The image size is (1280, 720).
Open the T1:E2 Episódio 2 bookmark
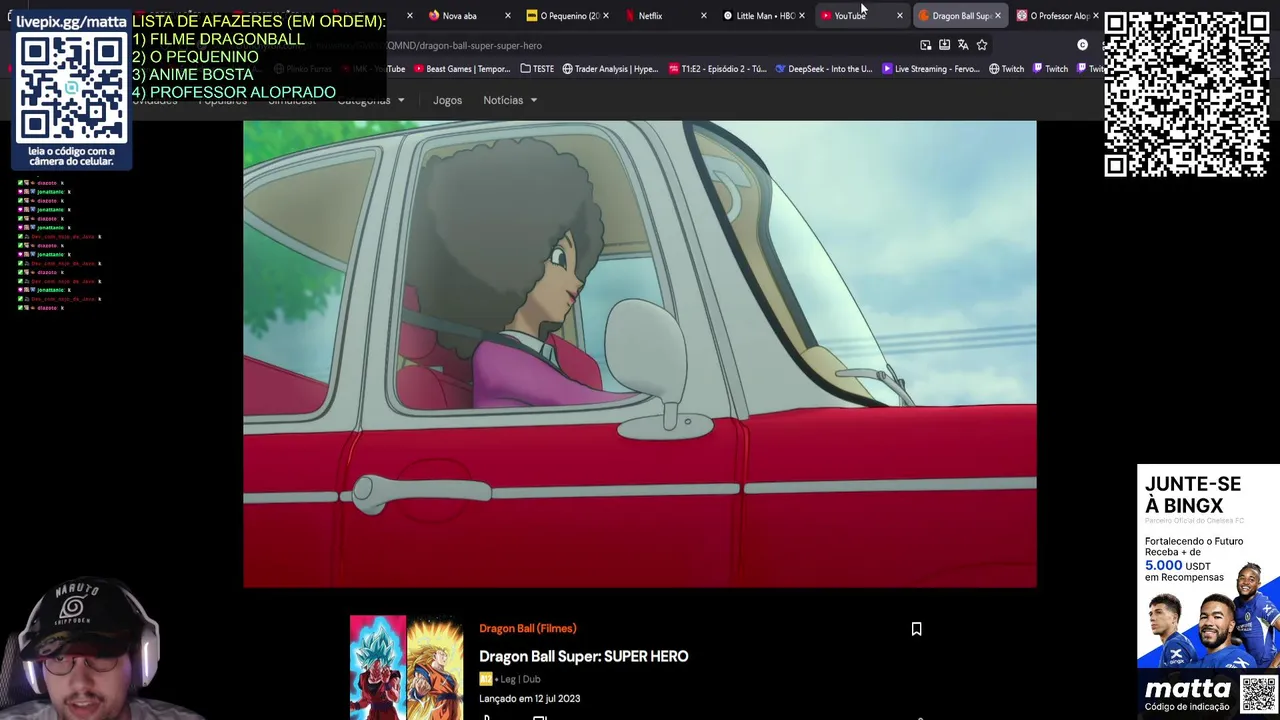tap(717, 69)
